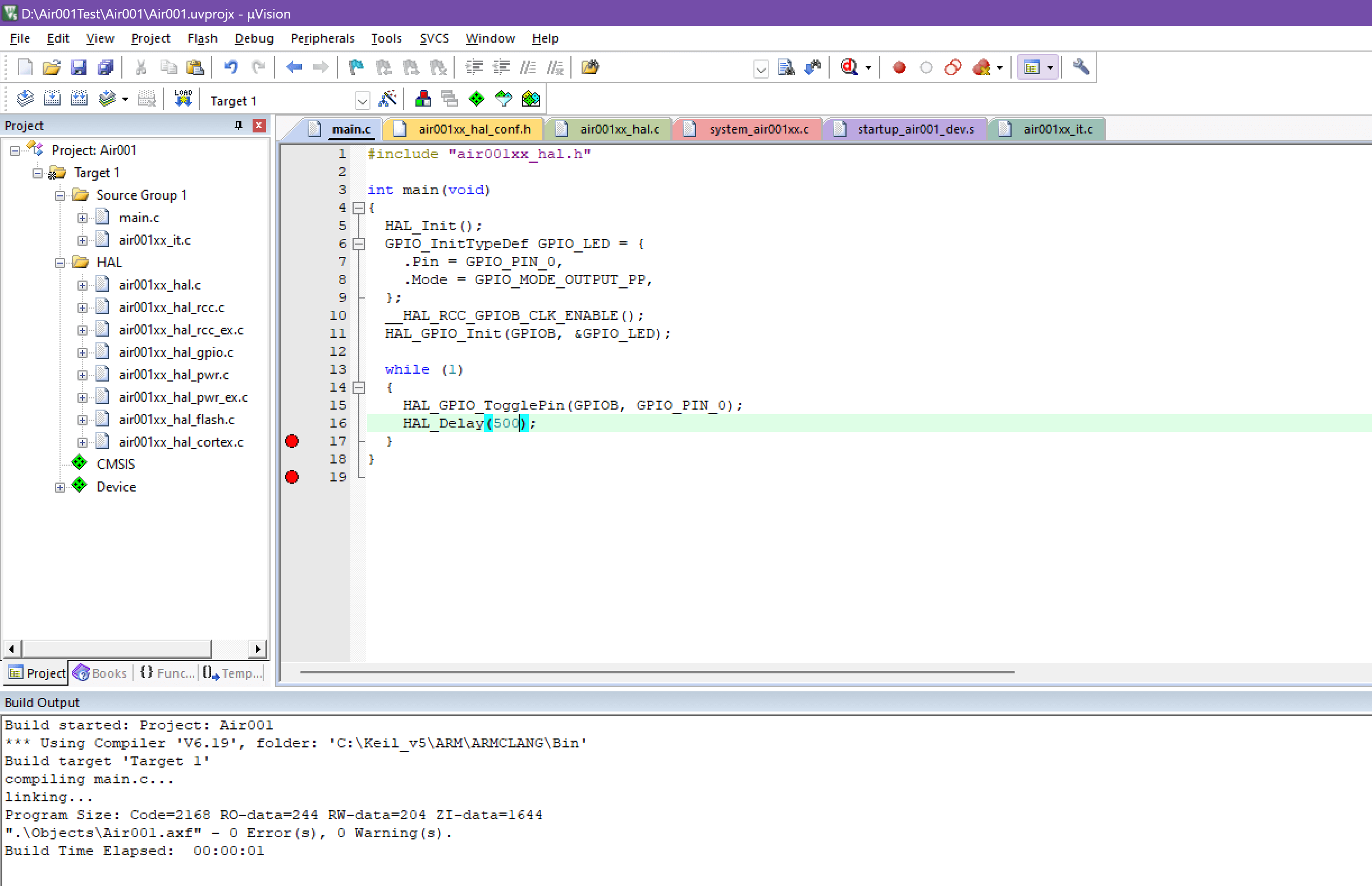Open Configuration wrench icon
The image size is (1372, 886).
(x=1081, y=67)
